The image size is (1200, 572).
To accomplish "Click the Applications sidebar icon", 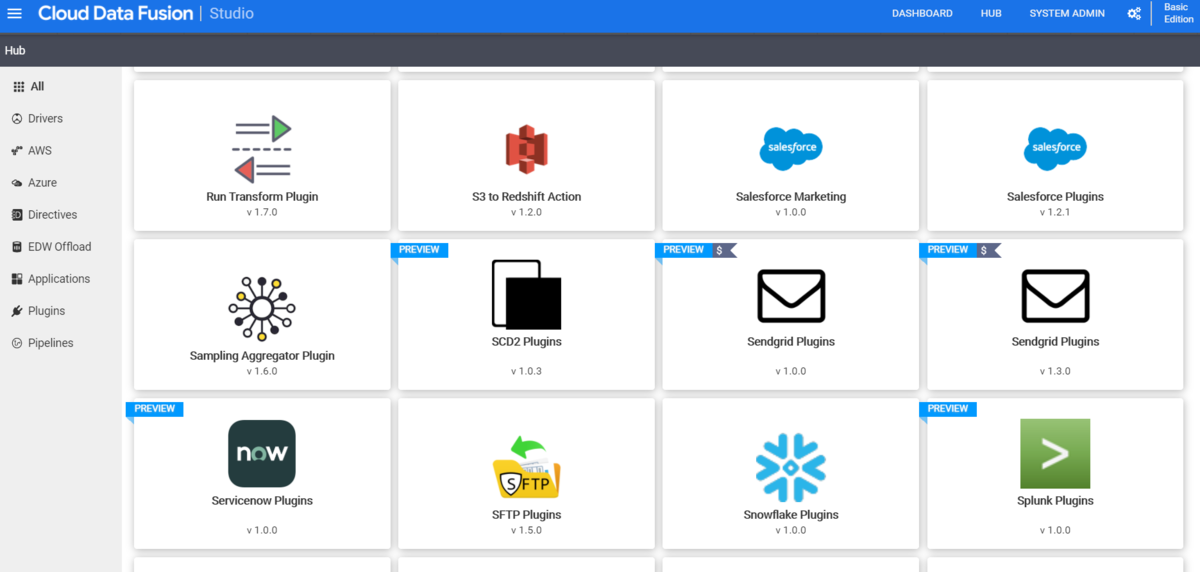I will pos(17,279).
